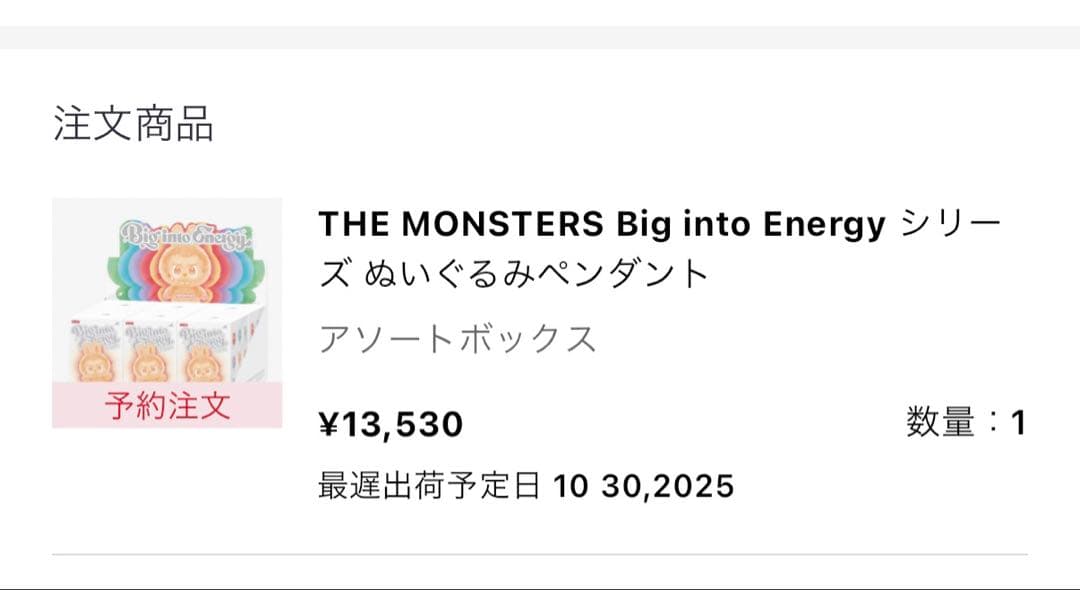Click the アソートボックス variant label
The height and width of the screenshot is (590, 1080).
pyautogui.click(x=457, y=340)
